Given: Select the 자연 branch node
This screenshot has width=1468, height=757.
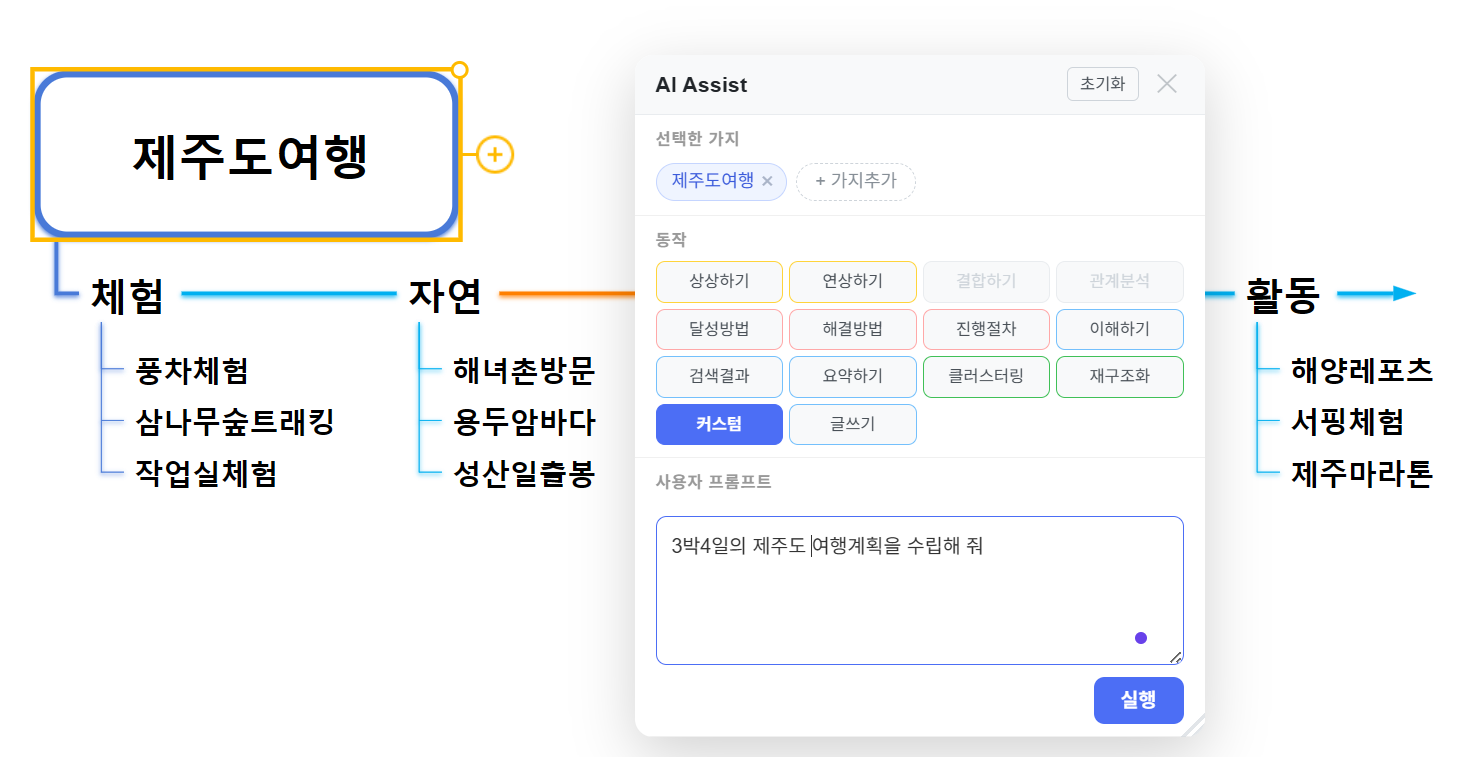Looking at the screenshot, I should 443,296.
